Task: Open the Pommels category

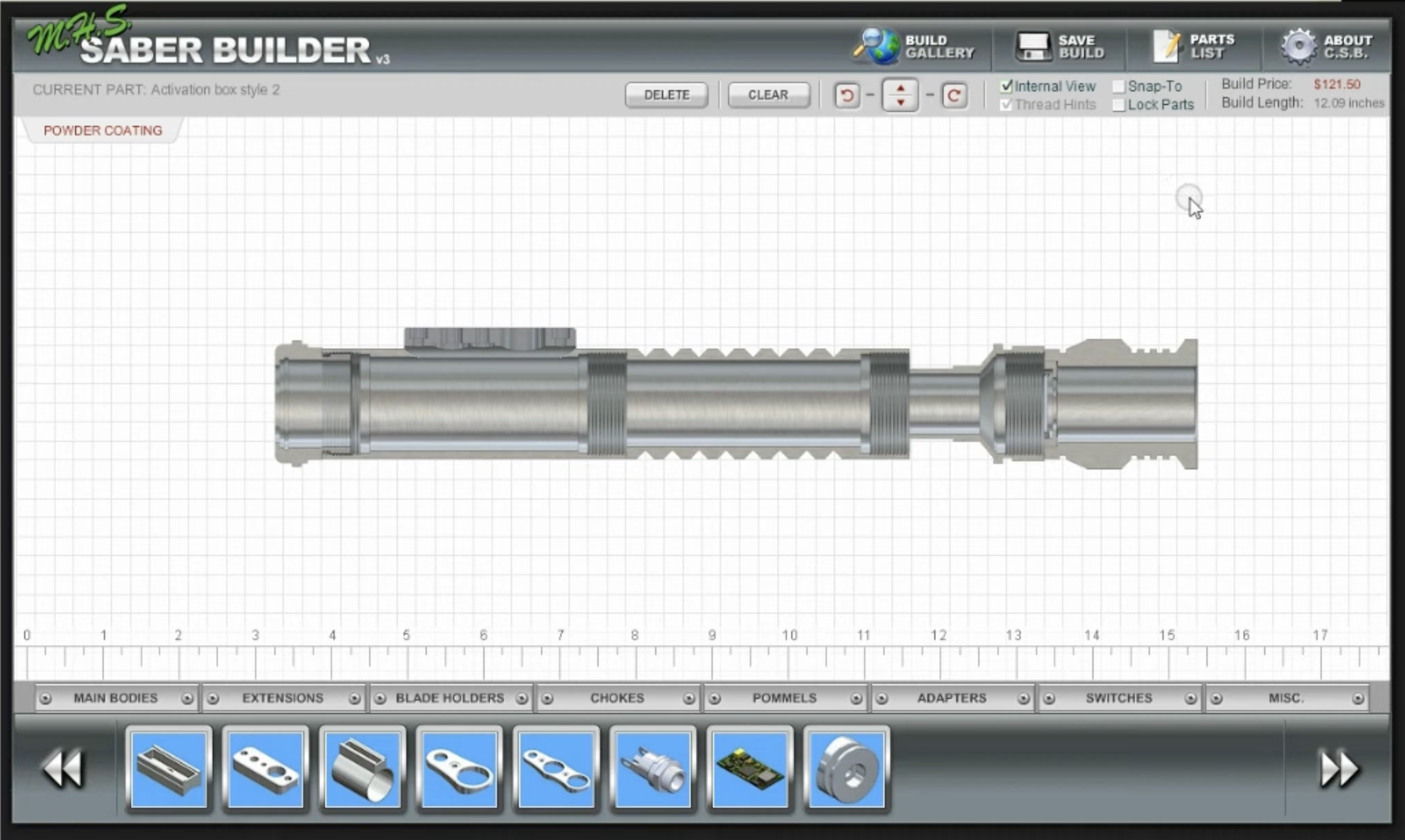Action: (x=785, y=698)
